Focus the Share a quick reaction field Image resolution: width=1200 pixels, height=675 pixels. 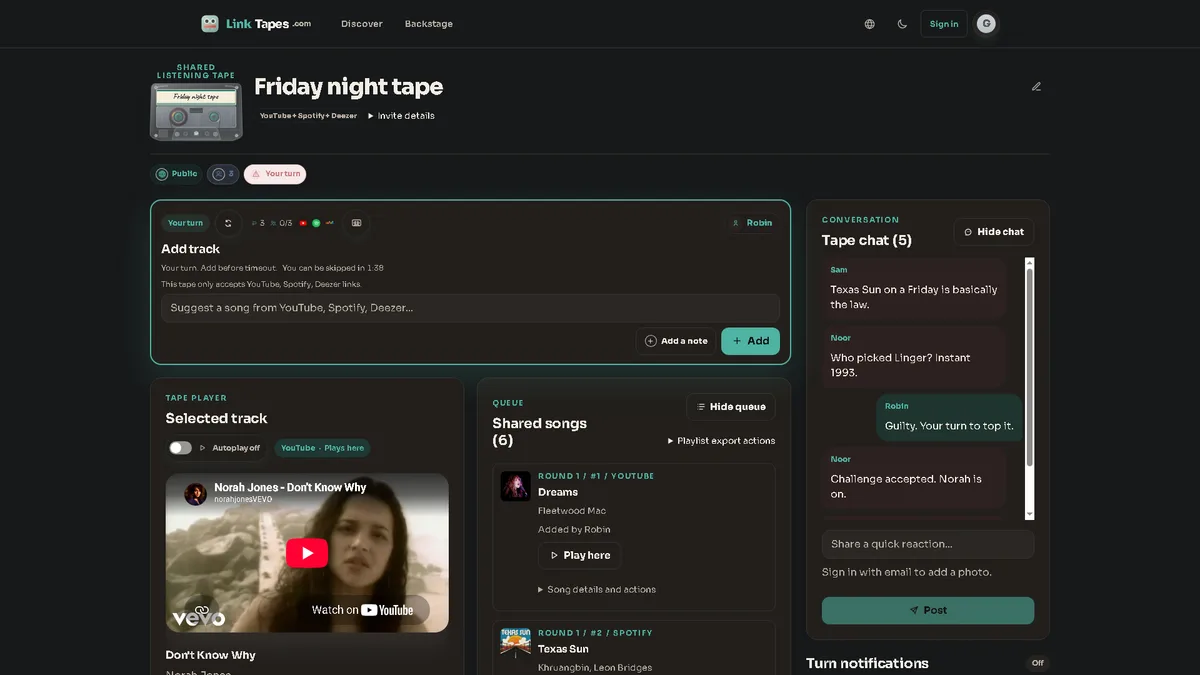(x=928, y=544)
